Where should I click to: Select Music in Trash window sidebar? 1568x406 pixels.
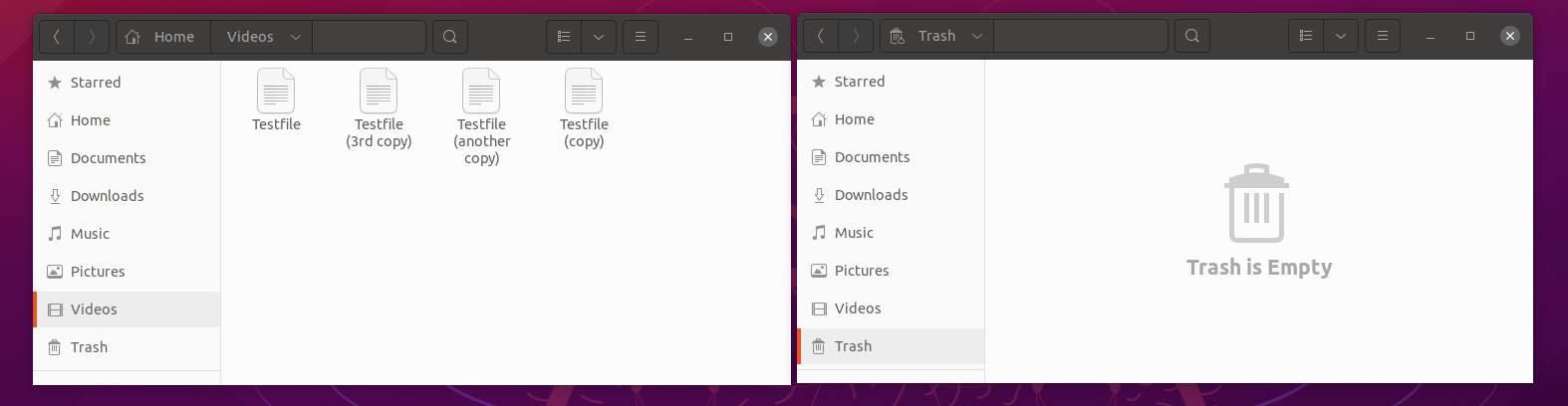click(891, 233)
